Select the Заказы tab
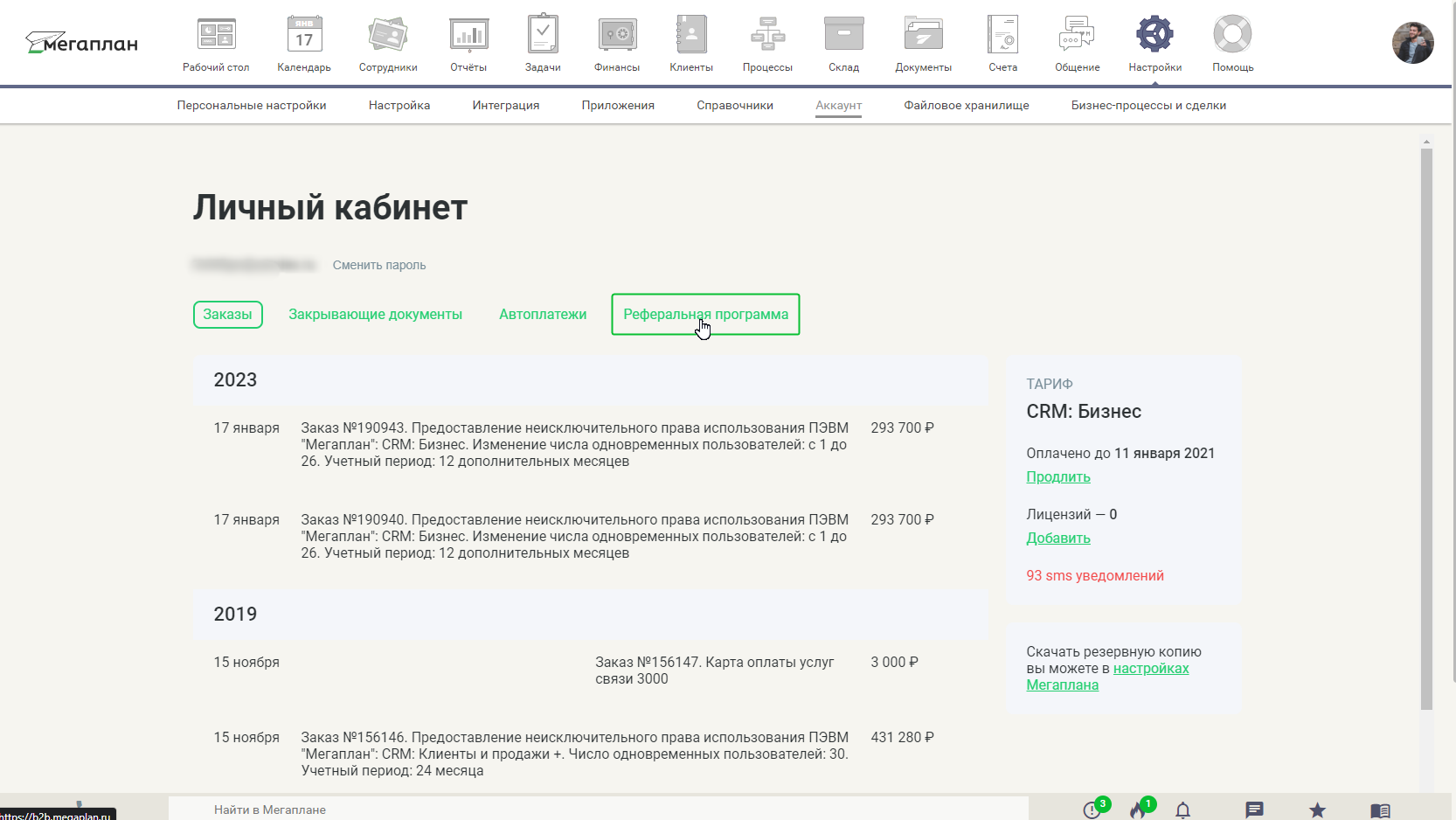 (227, 314)
